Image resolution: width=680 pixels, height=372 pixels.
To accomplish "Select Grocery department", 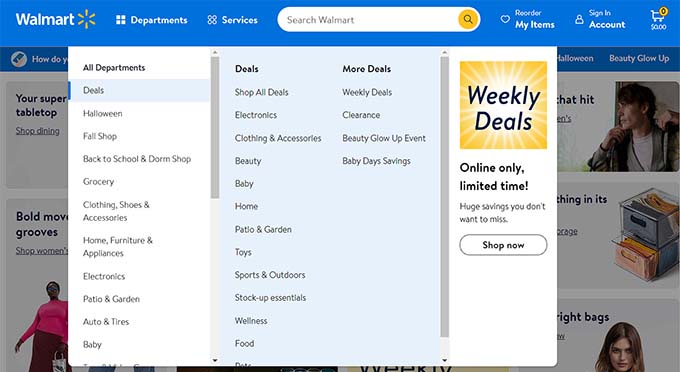I will 98,182.
